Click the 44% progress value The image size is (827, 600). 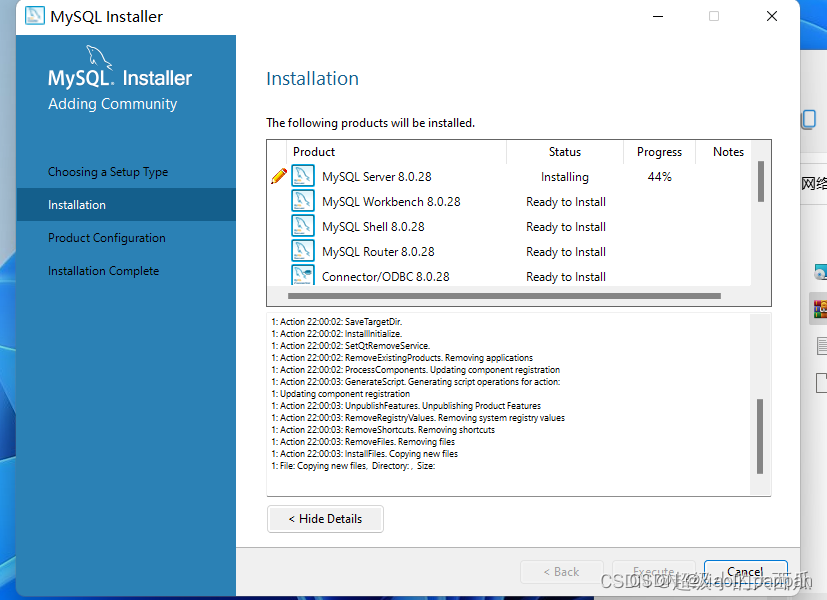click(659, 177)
